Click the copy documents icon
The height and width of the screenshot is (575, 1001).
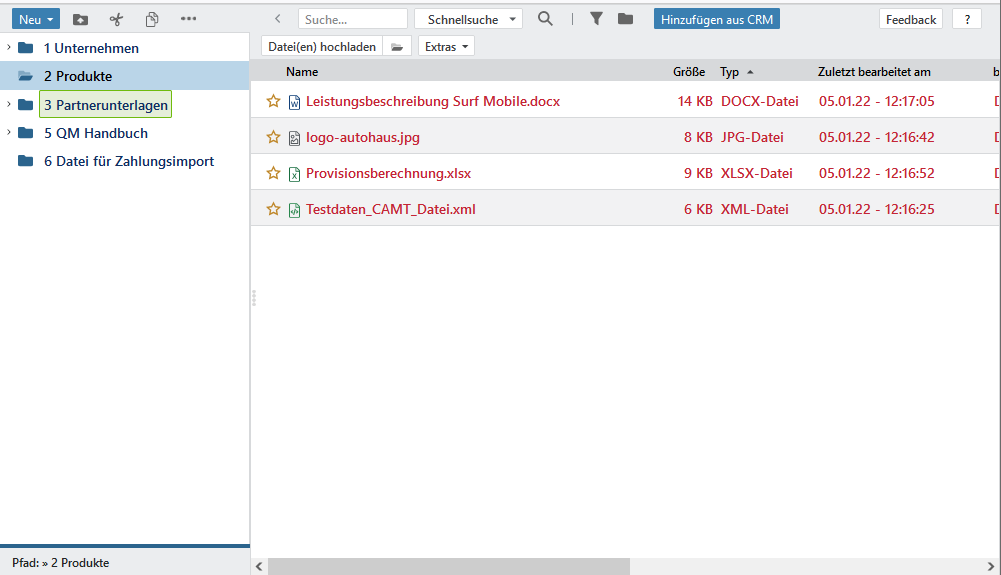[152, 19]
